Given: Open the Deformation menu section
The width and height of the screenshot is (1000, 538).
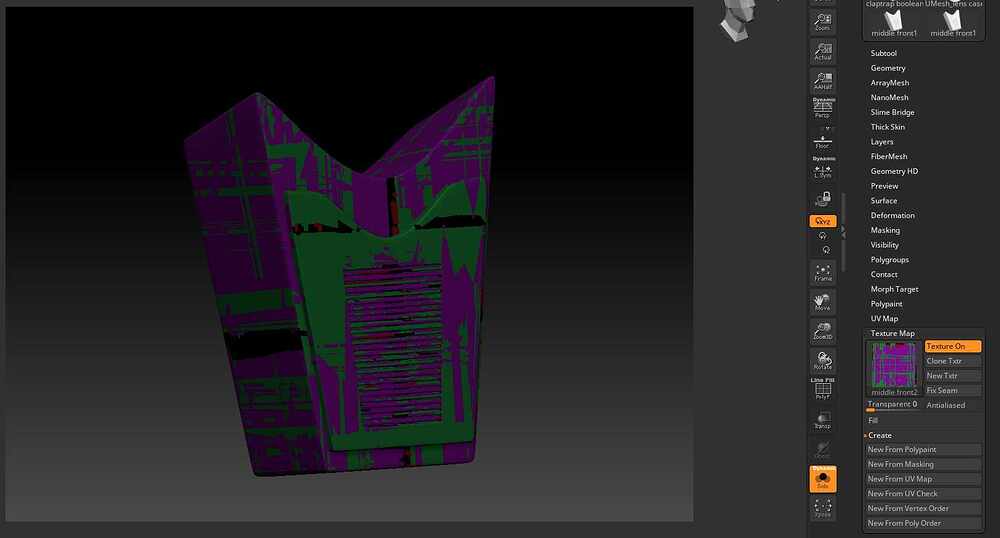Looking at the screenshot, I should tap(892, 215).
